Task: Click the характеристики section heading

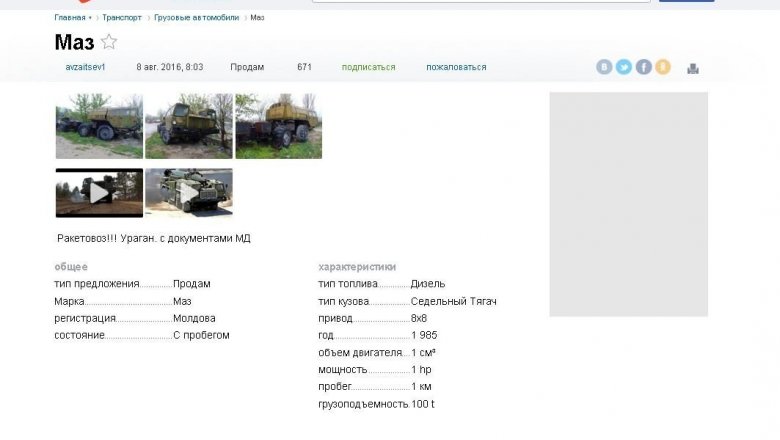Action: pyautogui.click(x=357, y=267)
